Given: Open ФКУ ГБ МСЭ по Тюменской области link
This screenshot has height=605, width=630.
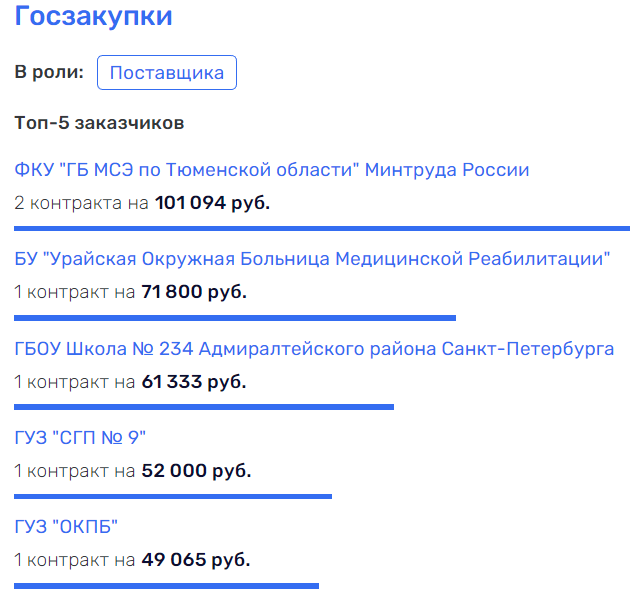Looking at the screenshot, I should (x=272, y=170).
